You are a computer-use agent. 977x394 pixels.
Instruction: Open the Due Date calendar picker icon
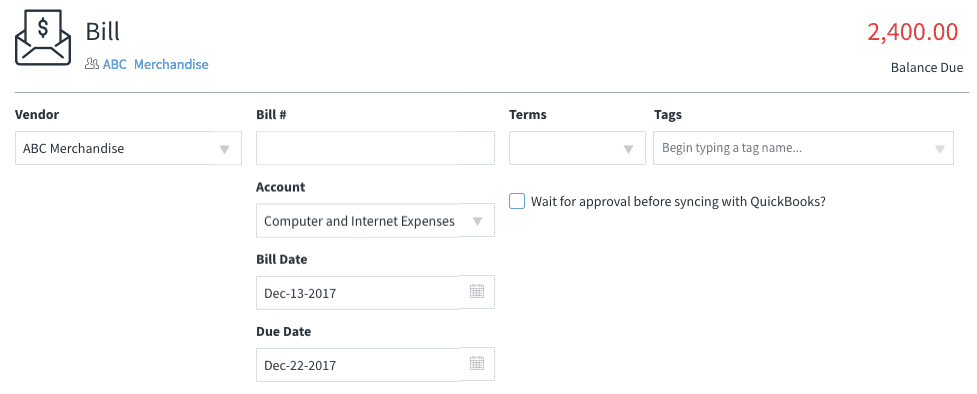click(x=477, y=363)
